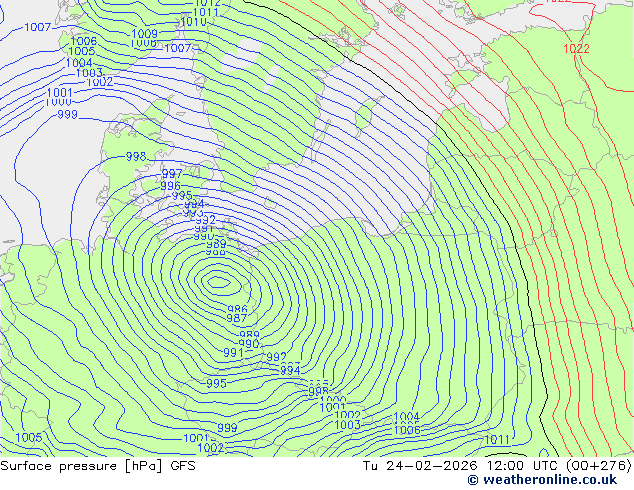This screenshot has width=634, height=490.
Task: Select the 991 isobar label
Action: 233,353
